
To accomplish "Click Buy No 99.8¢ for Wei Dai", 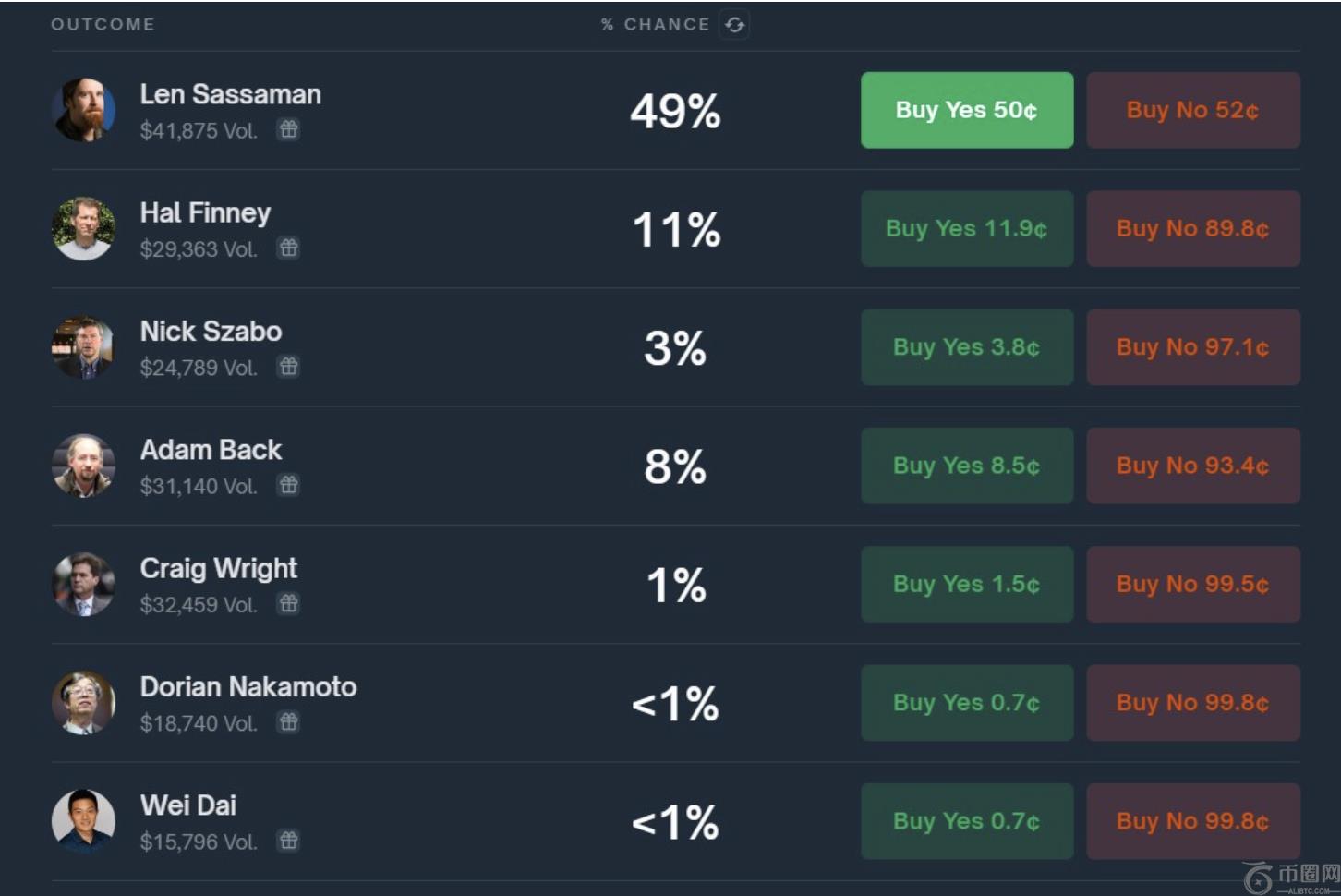I will click(1192, 821).
